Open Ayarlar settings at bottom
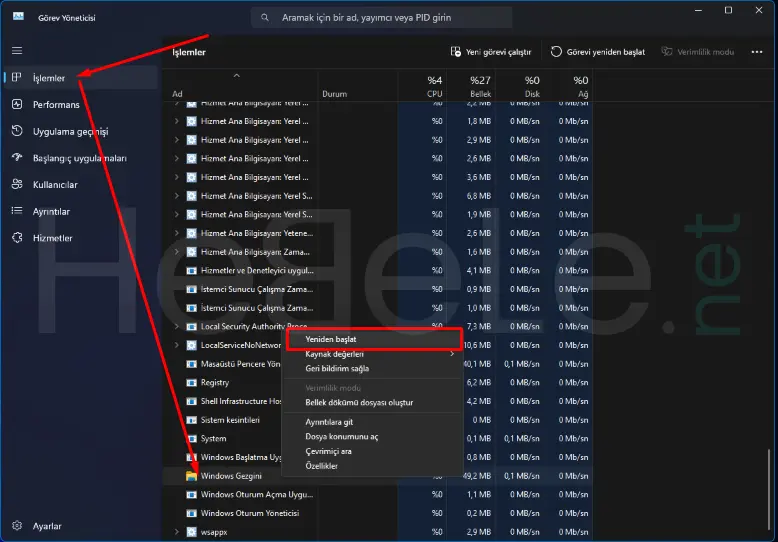This screenshot has height=542, width=778. click(80, 526)
